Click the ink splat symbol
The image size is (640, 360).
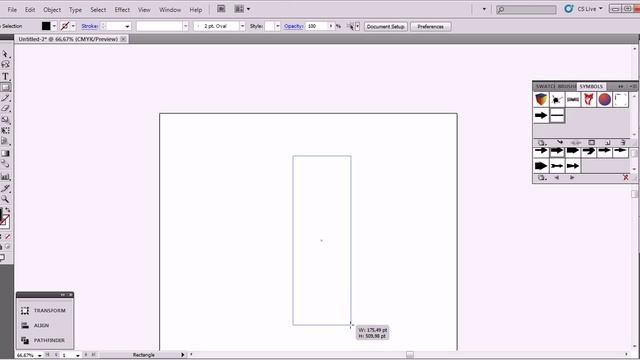557,100
